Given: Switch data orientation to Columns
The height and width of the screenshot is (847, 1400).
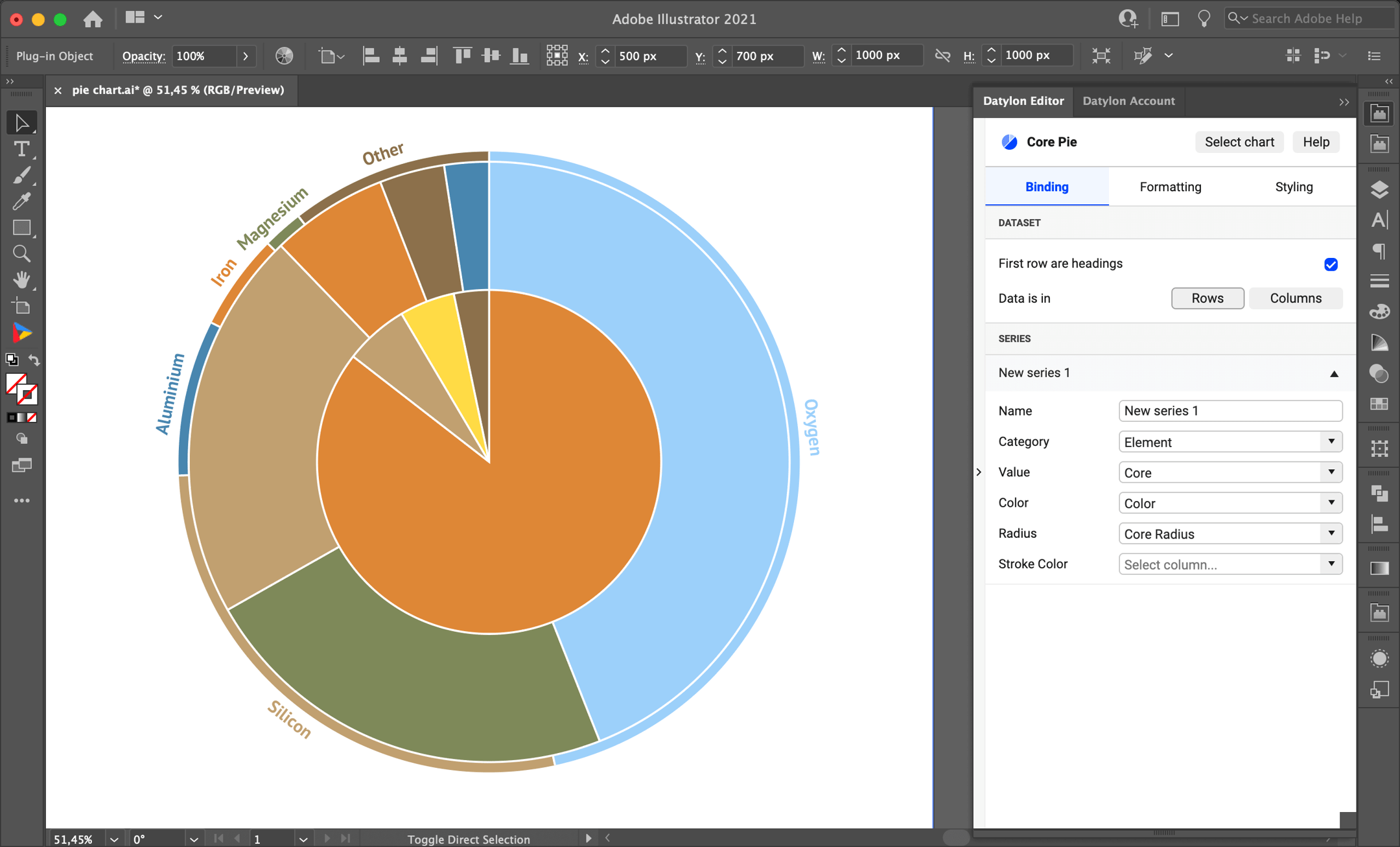Looking at the screenshot, I should point(1294,298).
